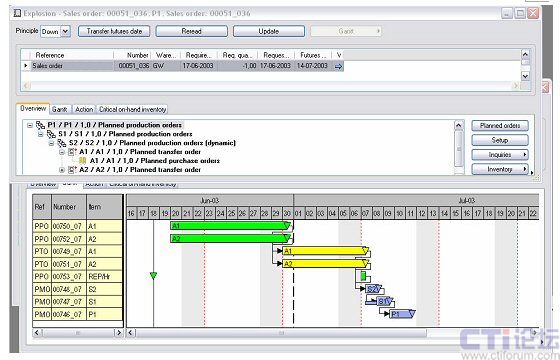Click the P1 planned production orders tree icon

pos(40,125)
